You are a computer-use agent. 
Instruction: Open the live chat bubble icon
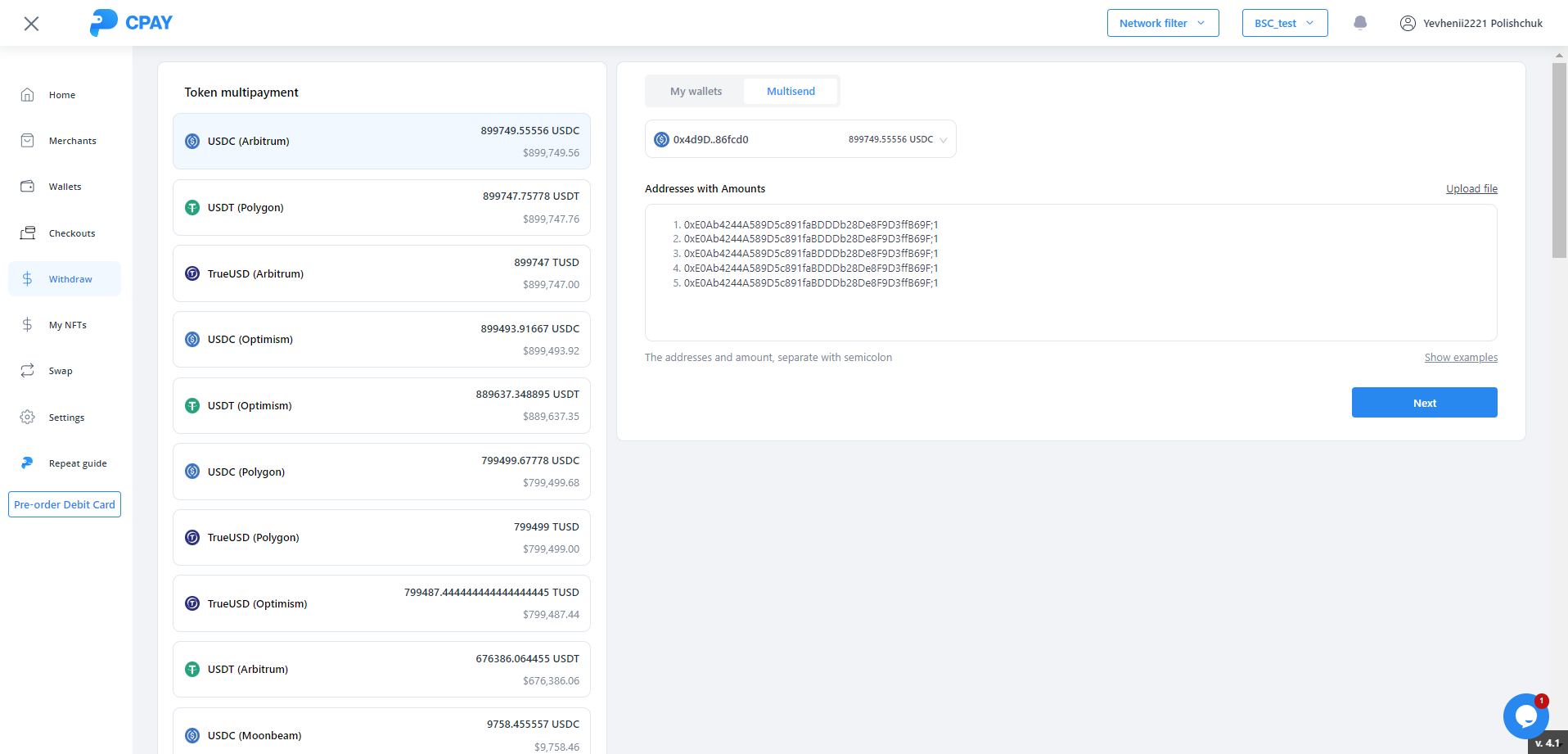[x=1525, y=716]
